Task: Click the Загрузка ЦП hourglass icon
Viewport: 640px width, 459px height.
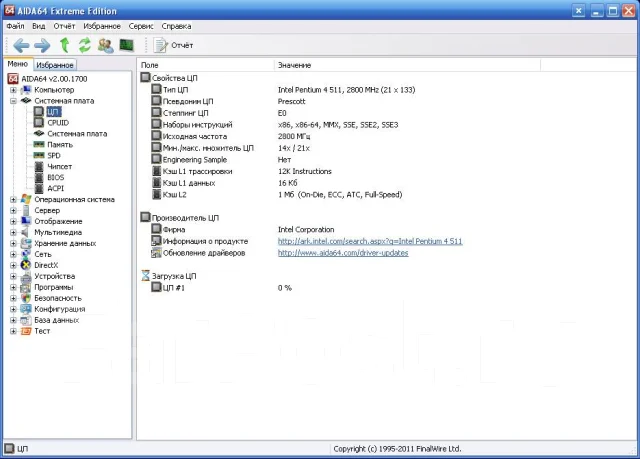Action: coord(146,276)
